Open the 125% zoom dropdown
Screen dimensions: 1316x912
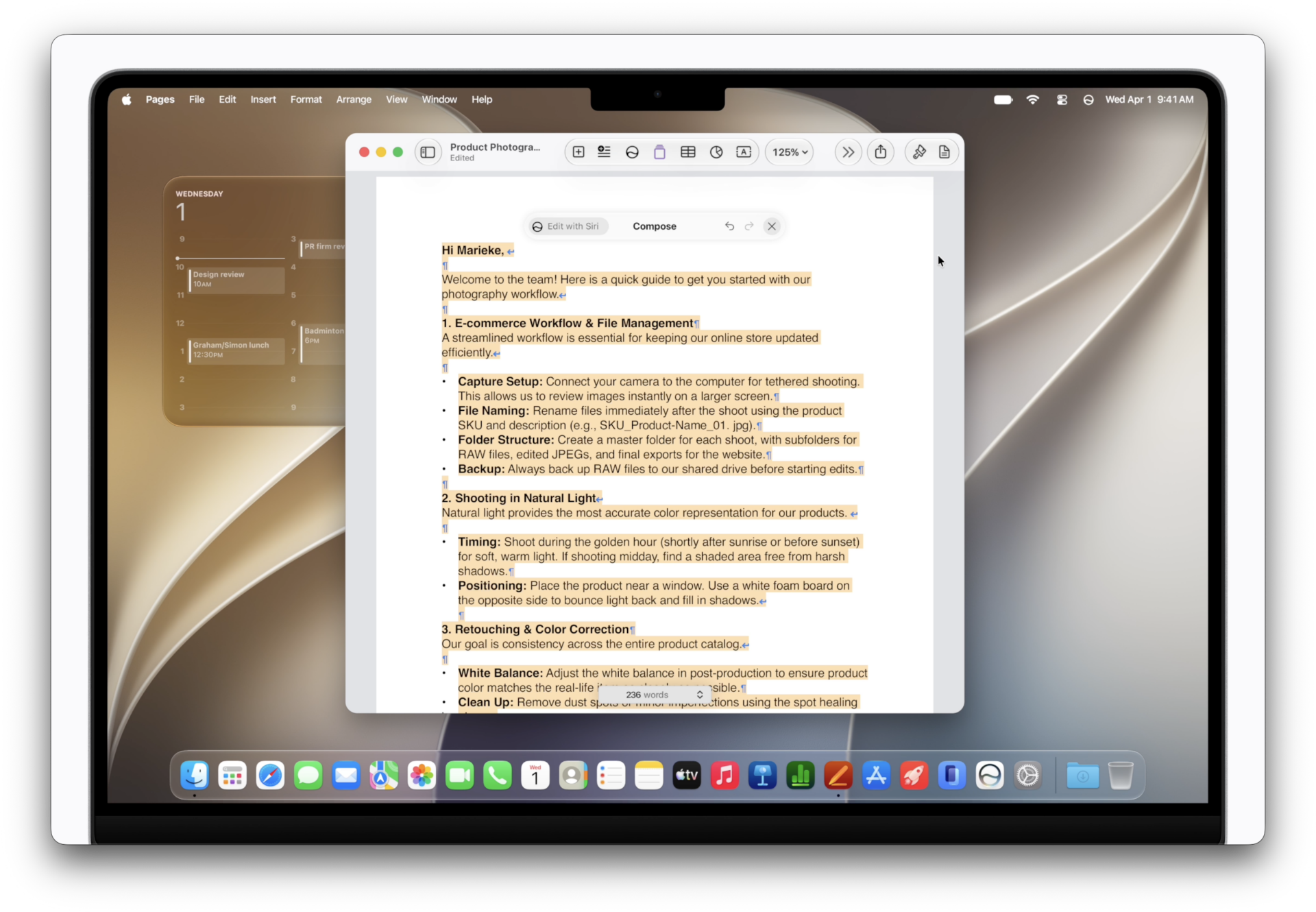pyautogui.click(x=790, y=152)
